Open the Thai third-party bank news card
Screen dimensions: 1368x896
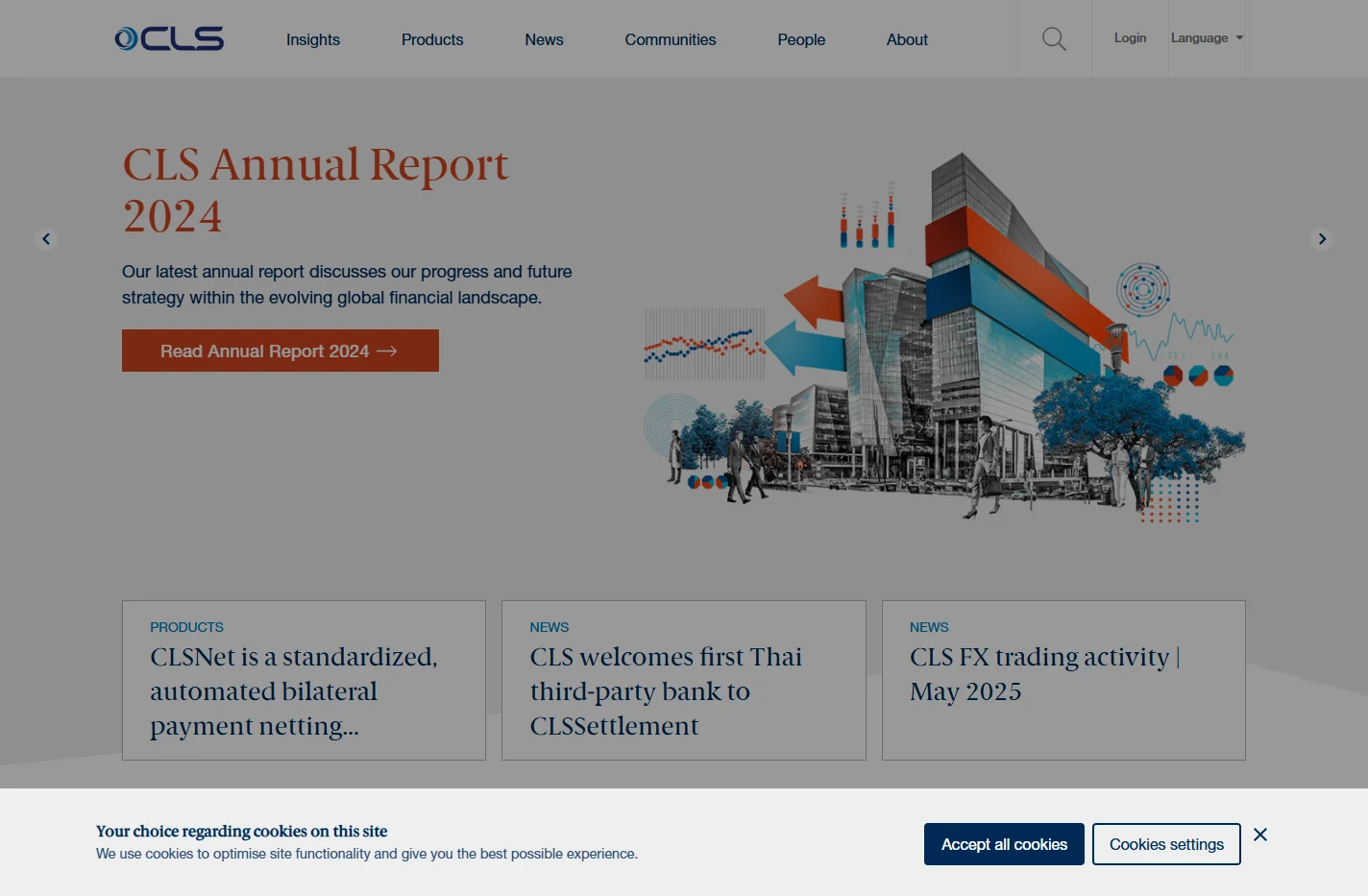point(684,680)
